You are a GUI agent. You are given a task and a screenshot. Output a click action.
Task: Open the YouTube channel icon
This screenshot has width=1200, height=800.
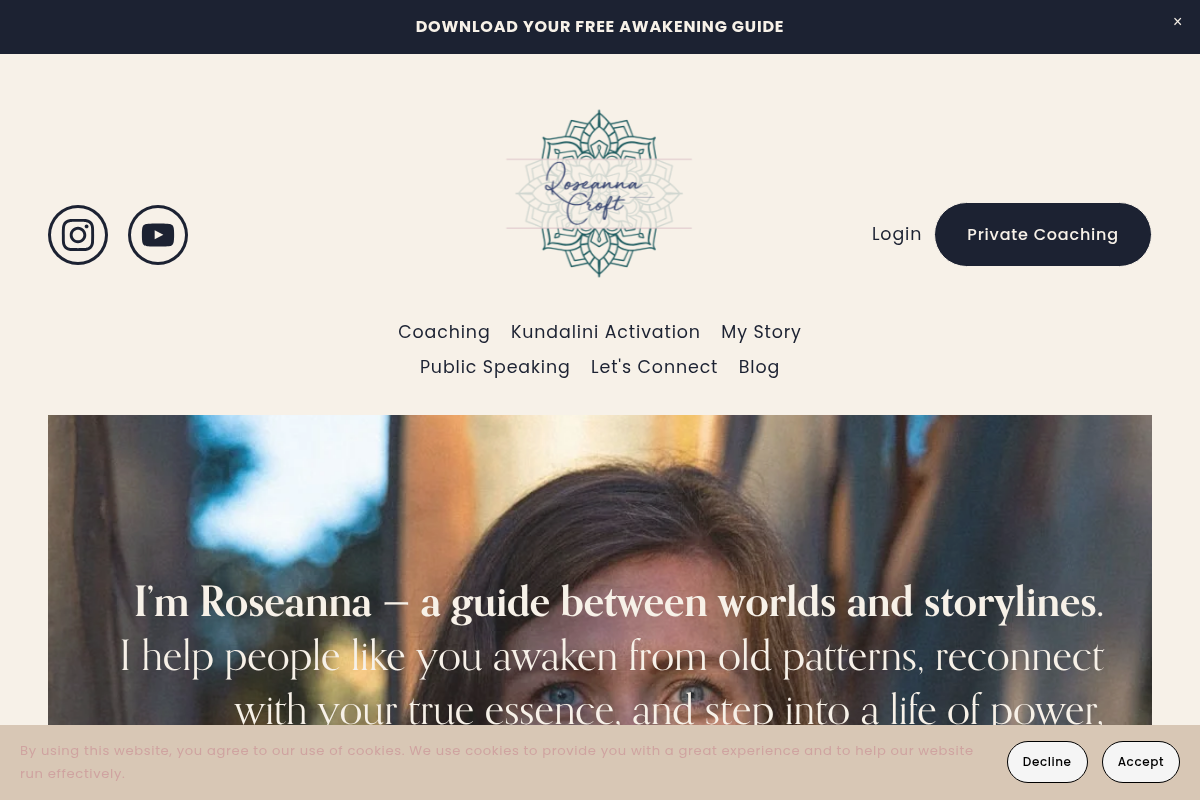pyautogui.click(x=158, y=235)
